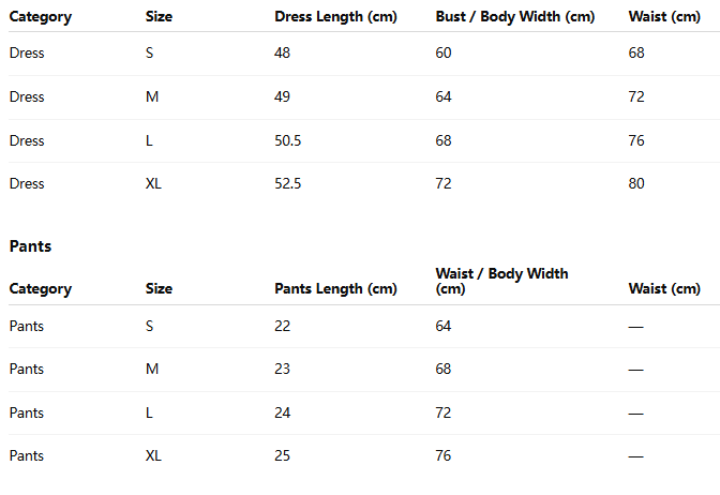This screenshot has height=495, width=720.
Task: Click the pants length value 24
Action: [x=282, y=413]
